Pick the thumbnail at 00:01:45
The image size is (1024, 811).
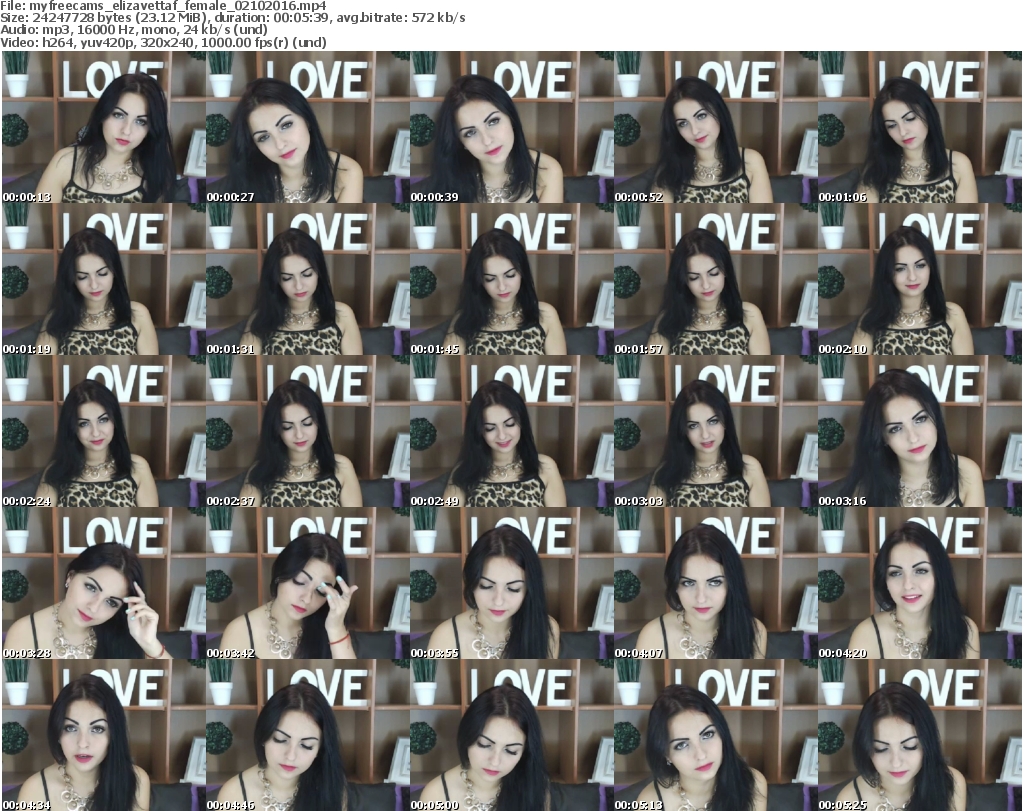(511, 279)
